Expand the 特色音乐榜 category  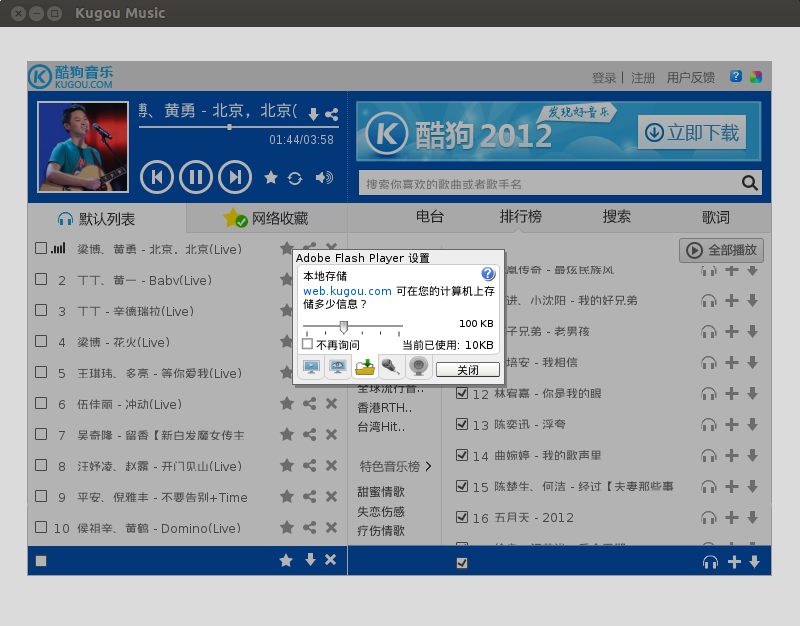click(395, 466)
